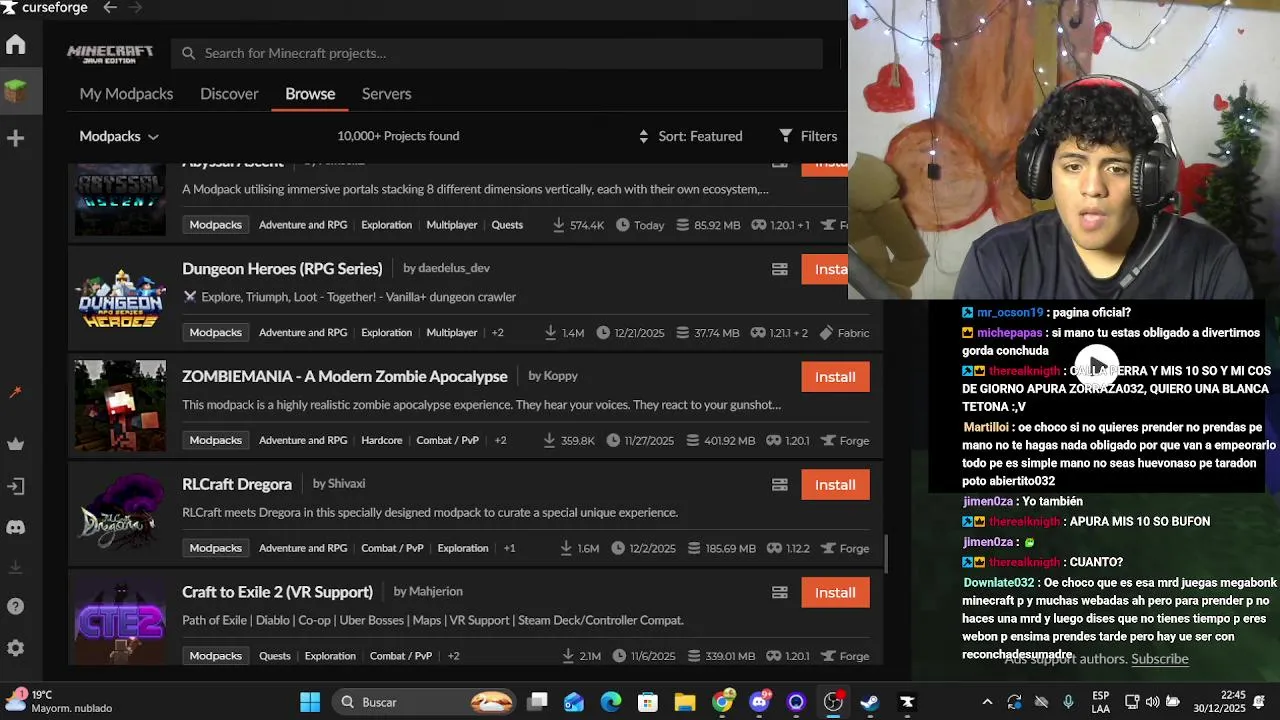Go forward using the right arrow
The image size is (1280, 720).
point(135,8)
